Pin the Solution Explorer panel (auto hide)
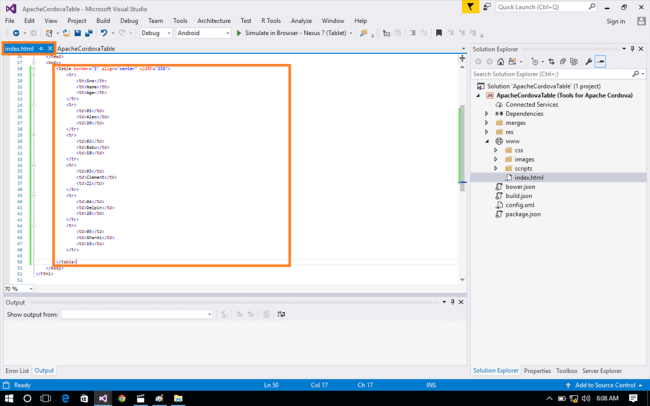 (x=632, y=48)
